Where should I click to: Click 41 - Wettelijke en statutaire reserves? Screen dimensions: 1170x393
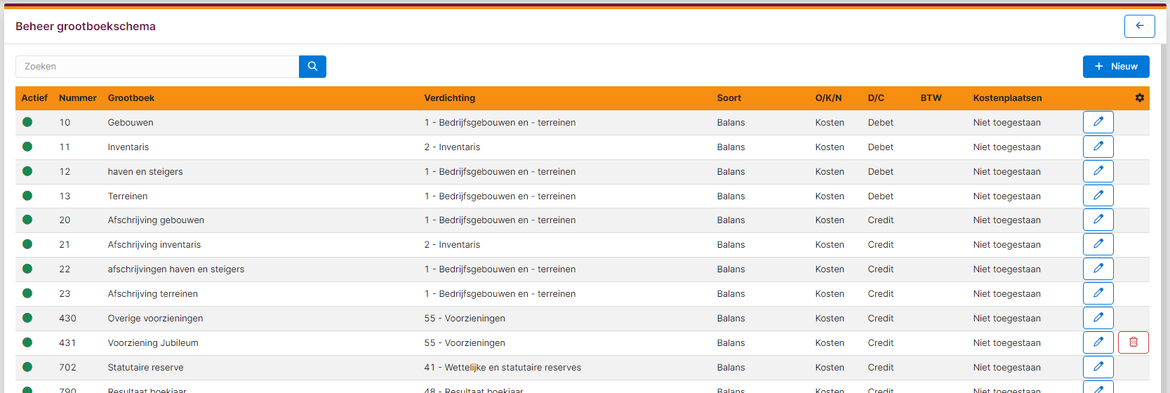[x=502, y=368]
